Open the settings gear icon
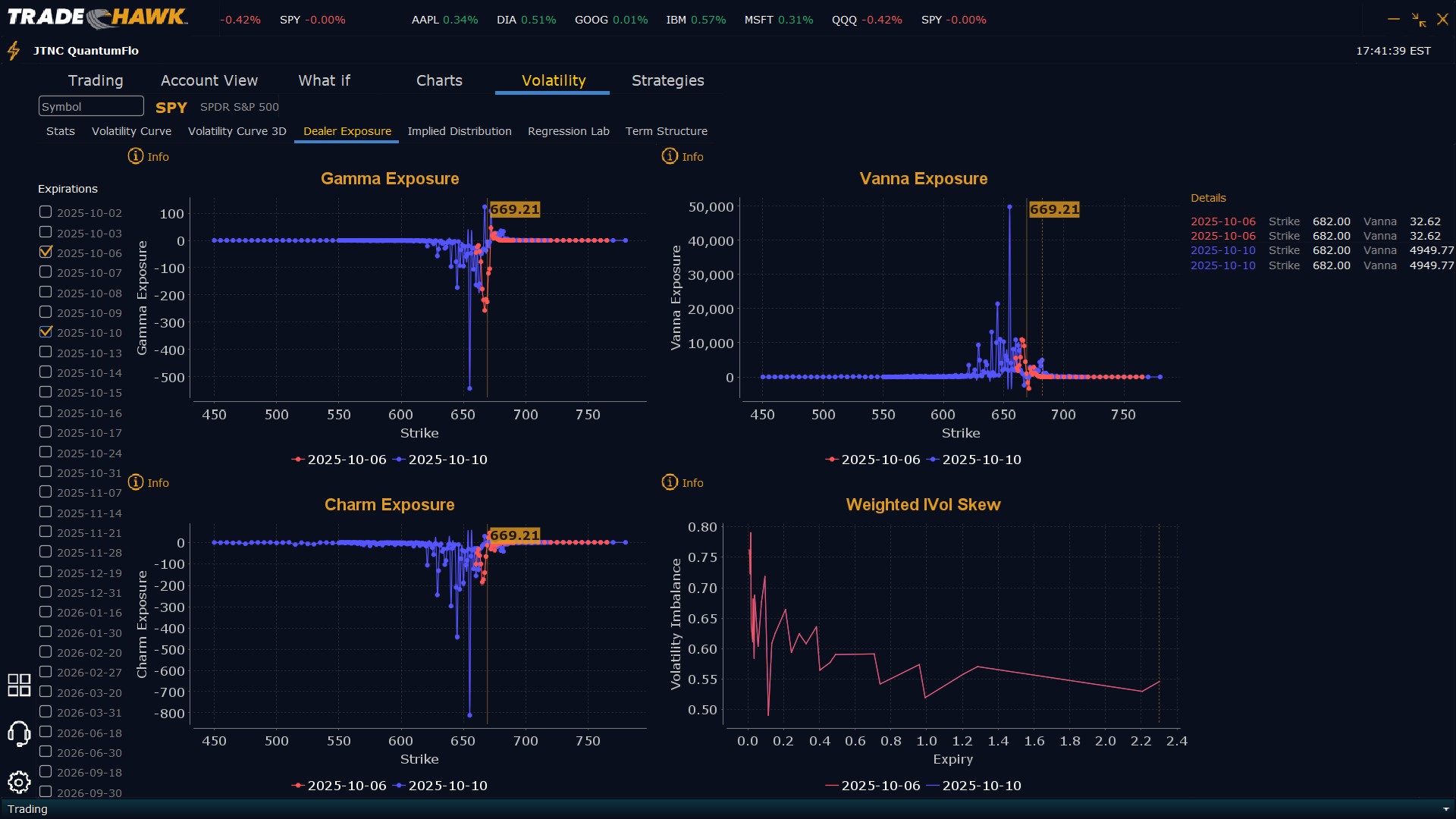This screenshot has height=819, width=1456. tap(19, 782)
